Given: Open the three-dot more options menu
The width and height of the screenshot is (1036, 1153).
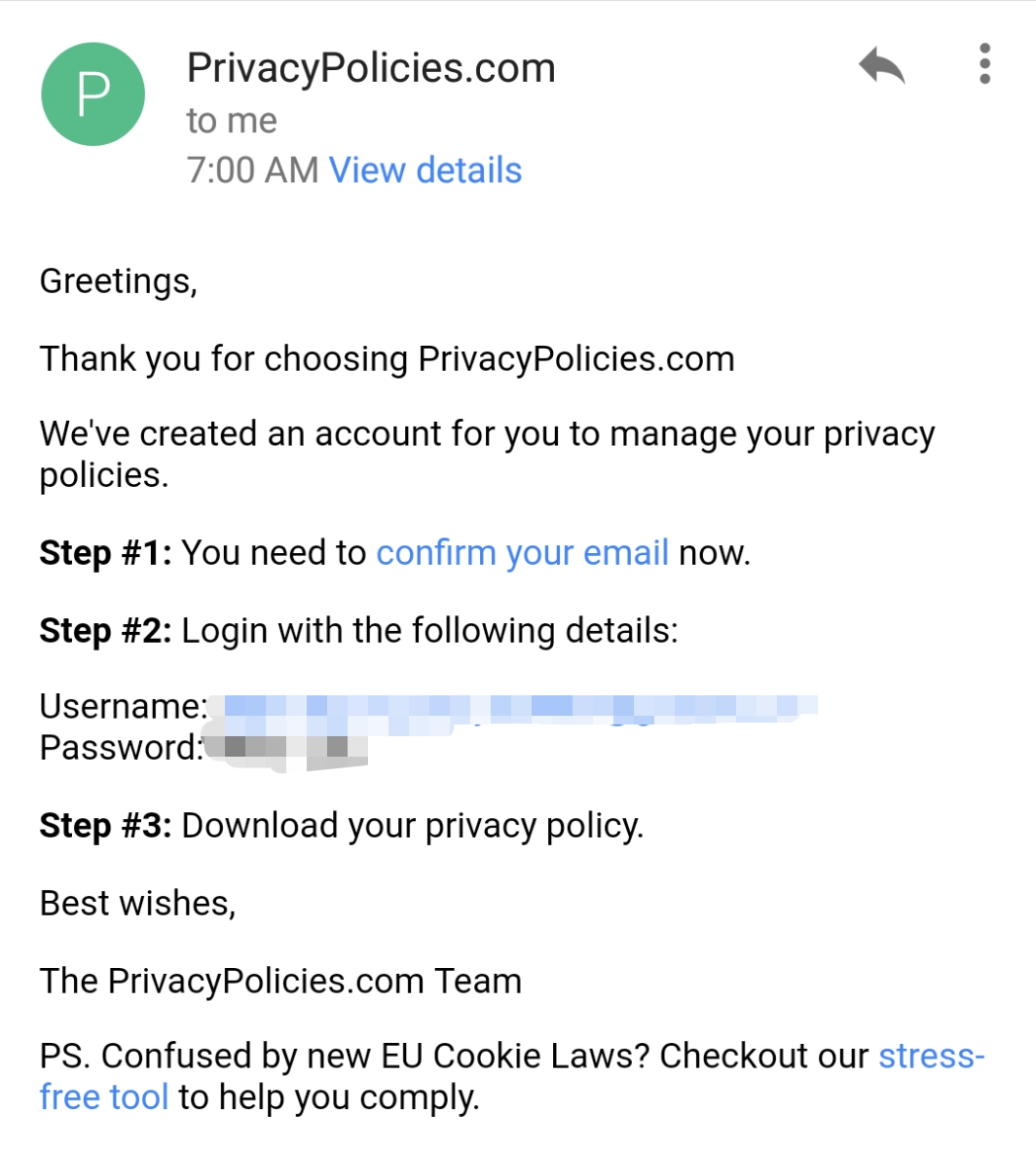Looking at the screenshot, I should [984, 64].
